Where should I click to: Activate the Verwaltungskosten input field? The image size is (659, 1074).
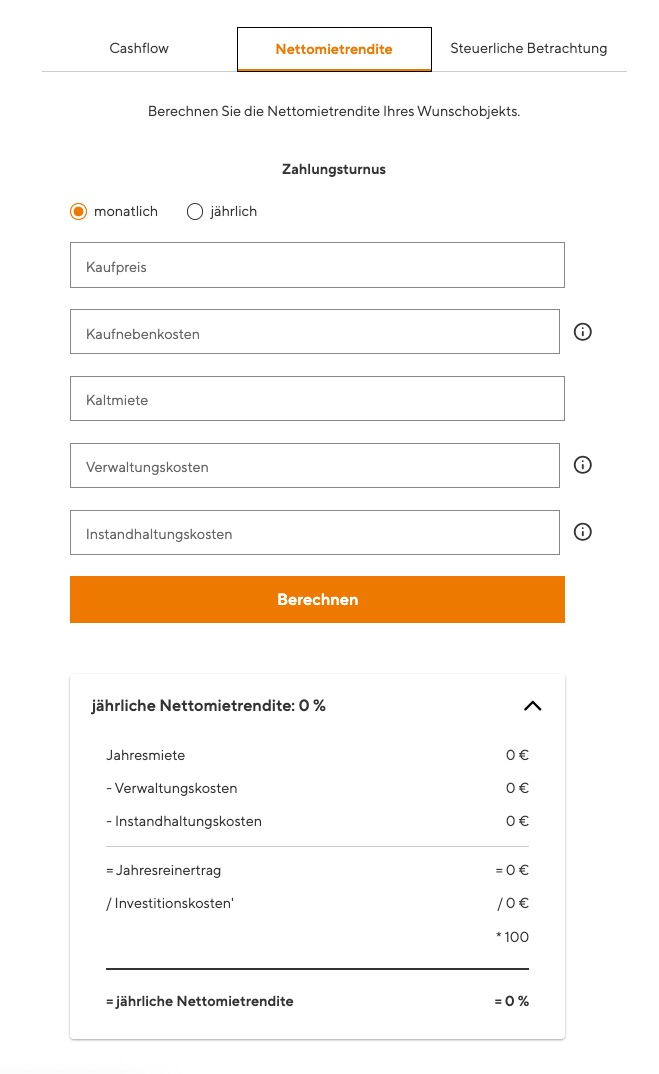point(314,466)
